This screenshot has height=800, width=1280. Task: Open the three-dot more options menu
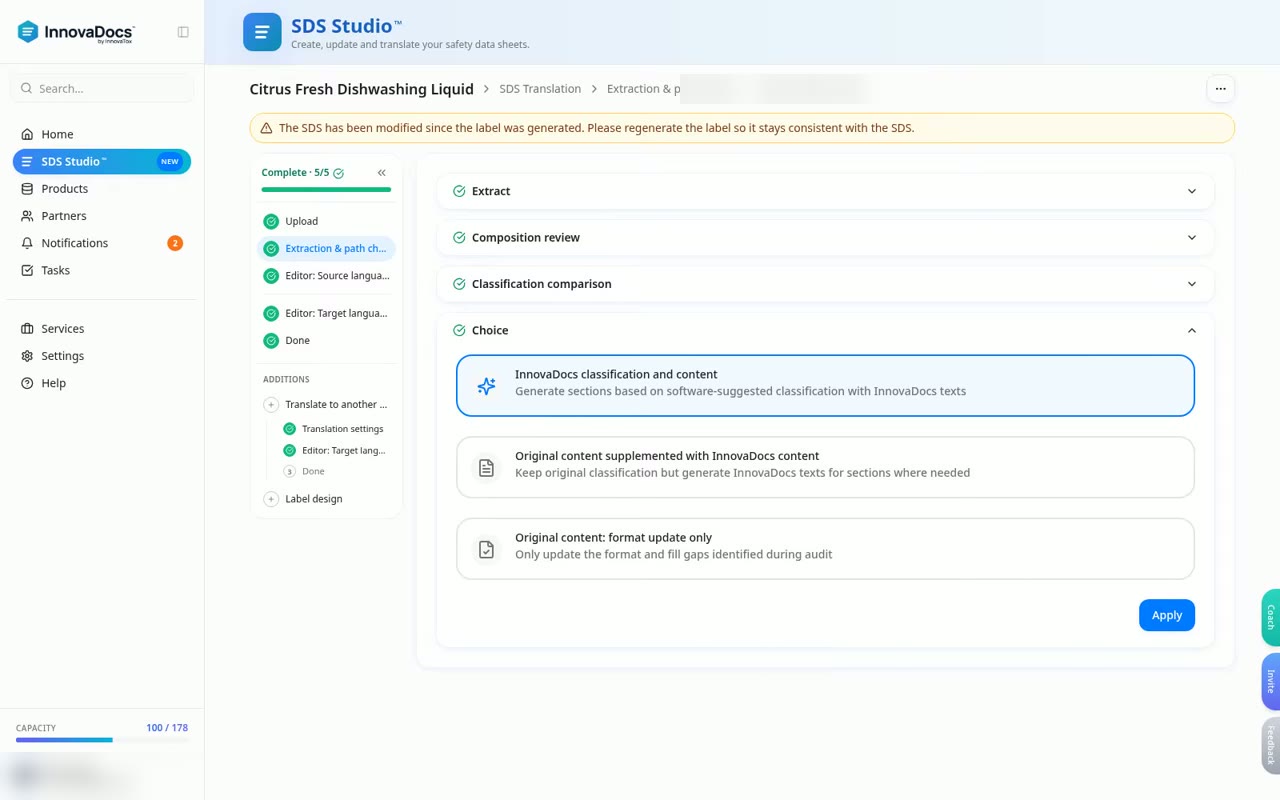click(1220, 89)
